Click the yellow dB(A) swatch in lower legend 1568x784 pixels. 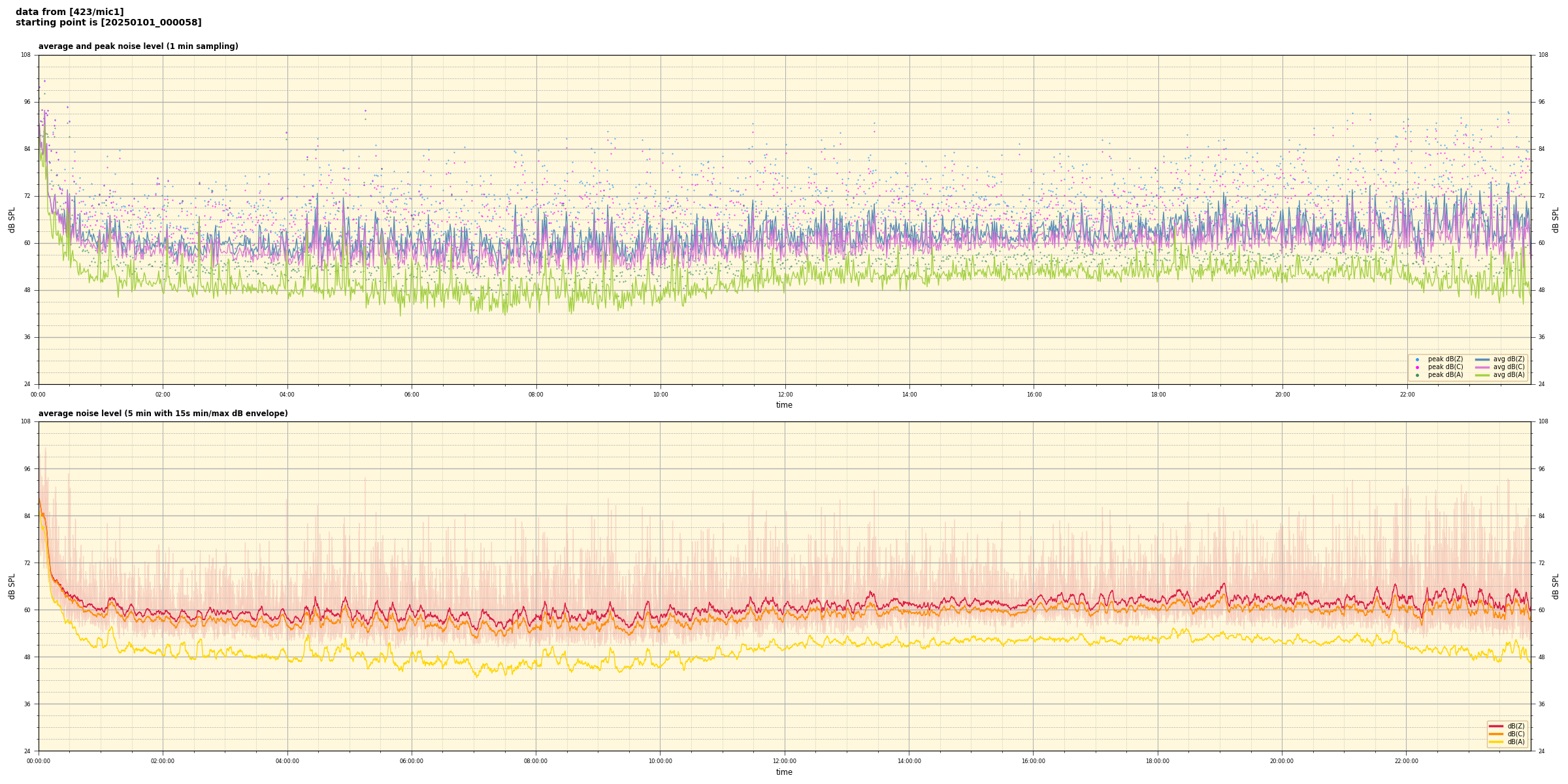click(1496, 742)
